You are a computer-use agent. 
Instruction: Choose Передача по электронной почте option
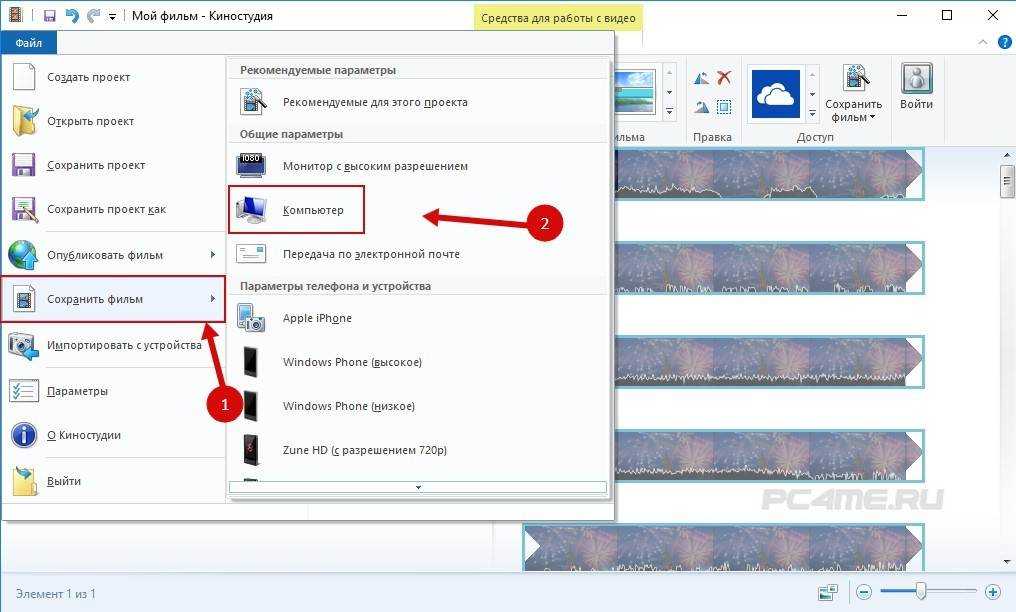[418, 255]
